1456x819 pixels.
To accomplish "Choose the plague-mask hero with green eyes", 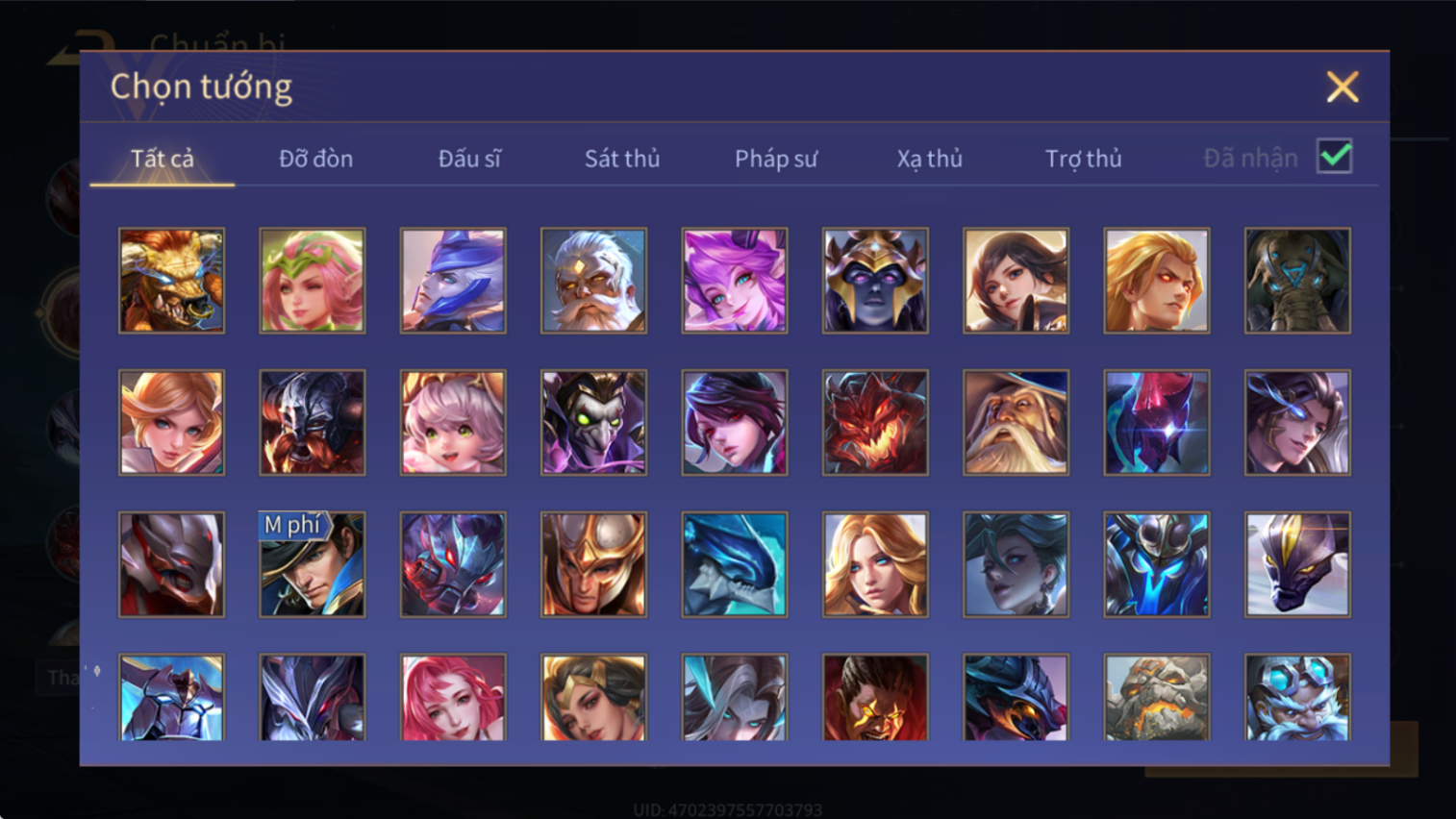I will [593, 423].
